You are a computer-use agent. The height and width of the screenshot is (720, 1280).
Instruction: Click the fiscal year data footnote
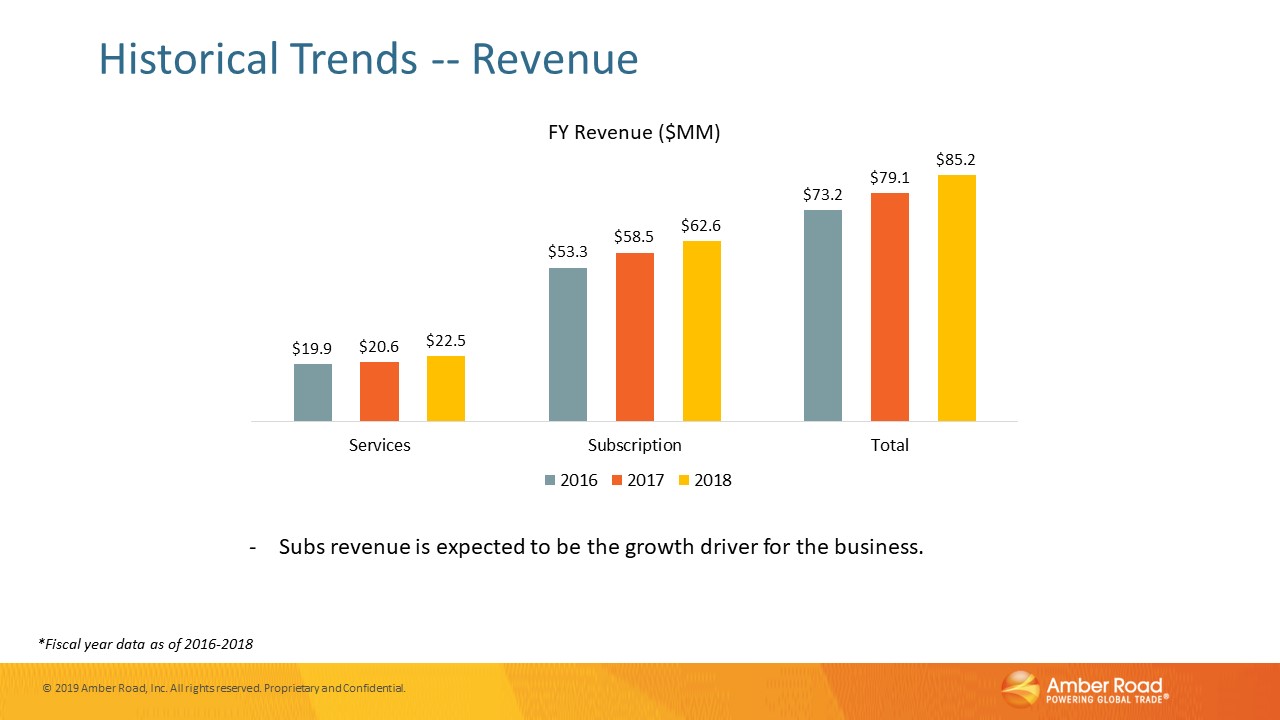(x=146, y=645)
